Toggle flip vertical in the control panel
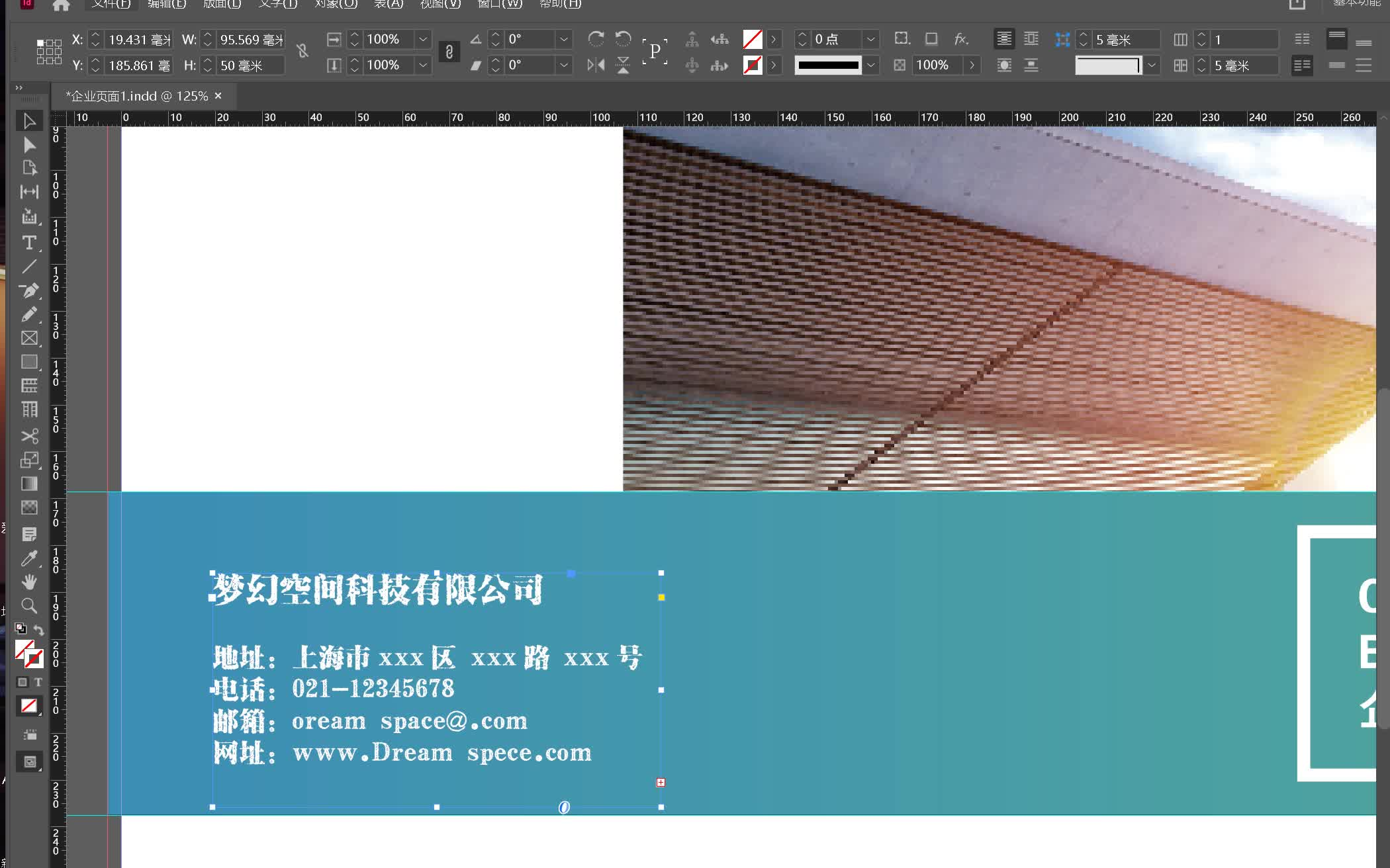Screen dimensions: 1390x868 (x=622, y=65)
